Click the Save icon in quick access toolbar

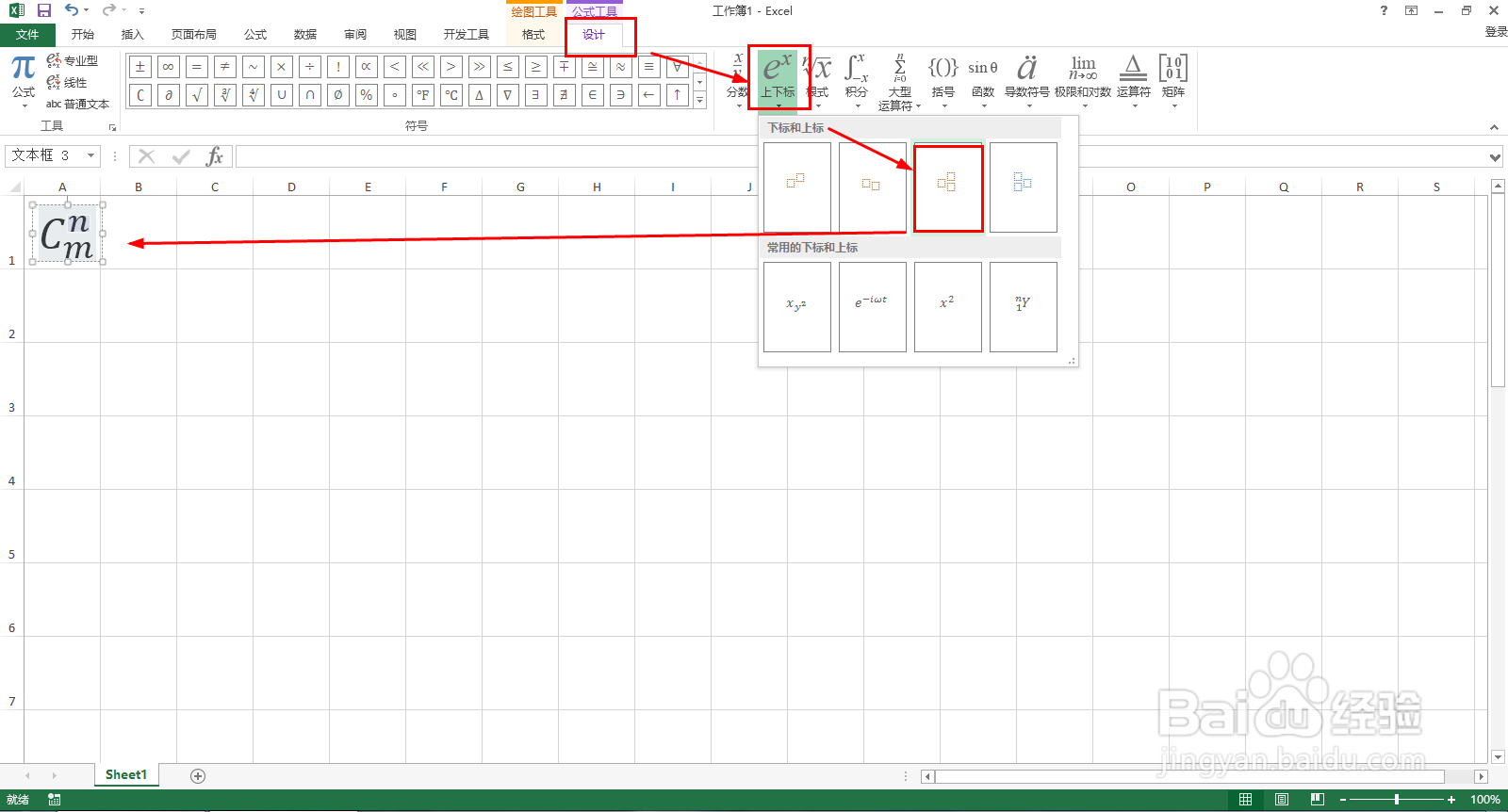click(x=43, y=10)
